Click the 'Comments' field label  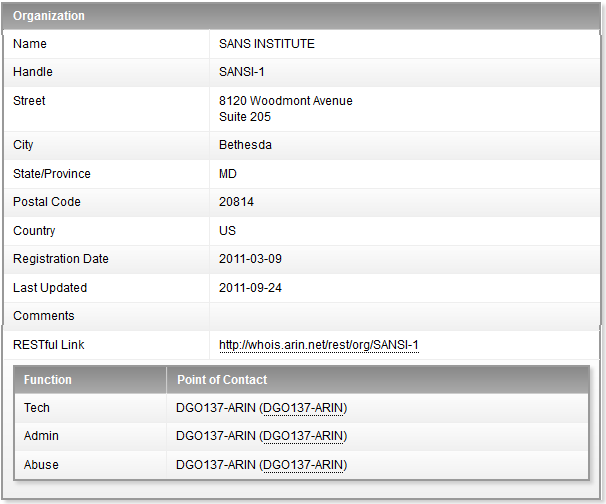(x=44, y=316)
